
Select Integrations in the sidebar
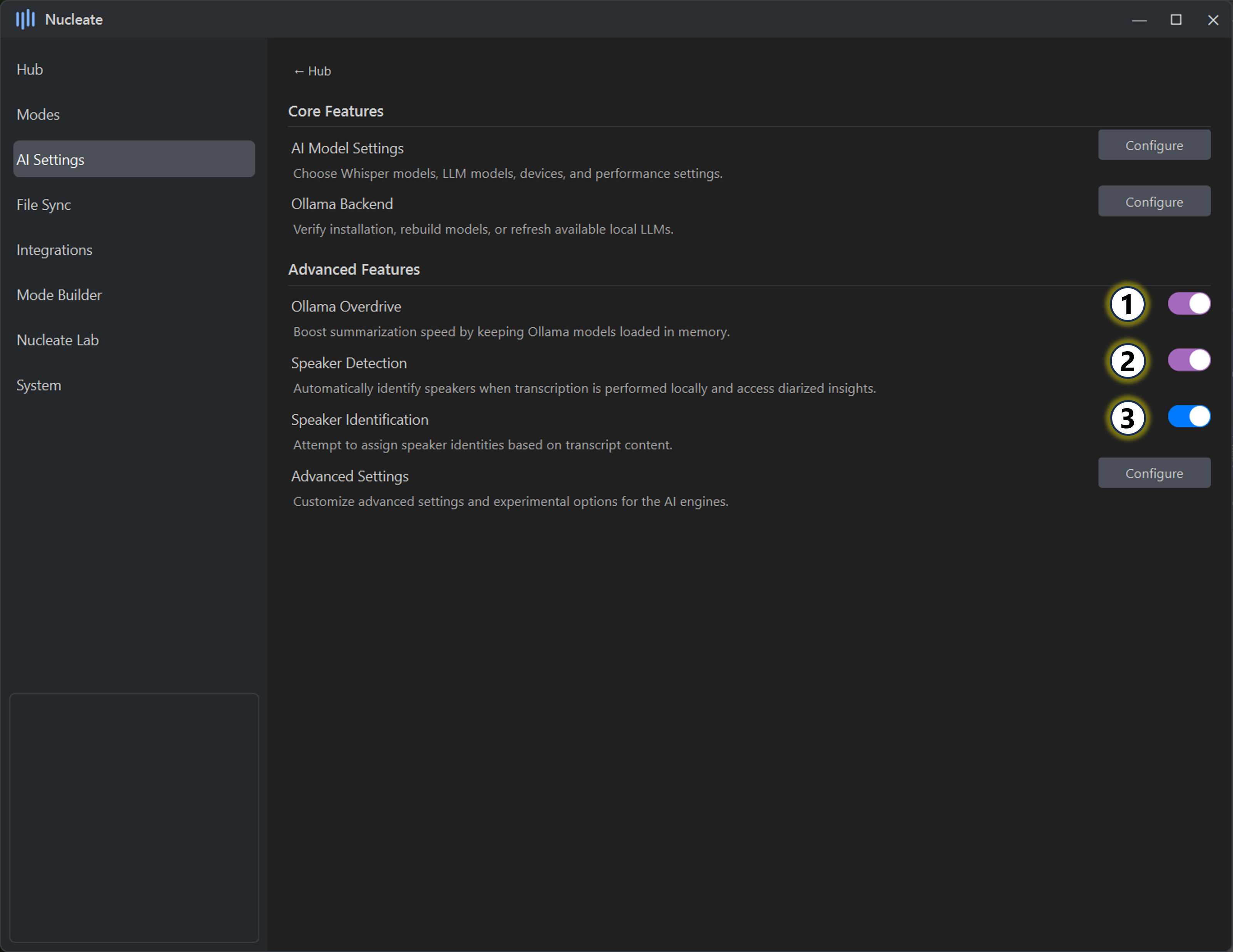(x=54, y=250)
